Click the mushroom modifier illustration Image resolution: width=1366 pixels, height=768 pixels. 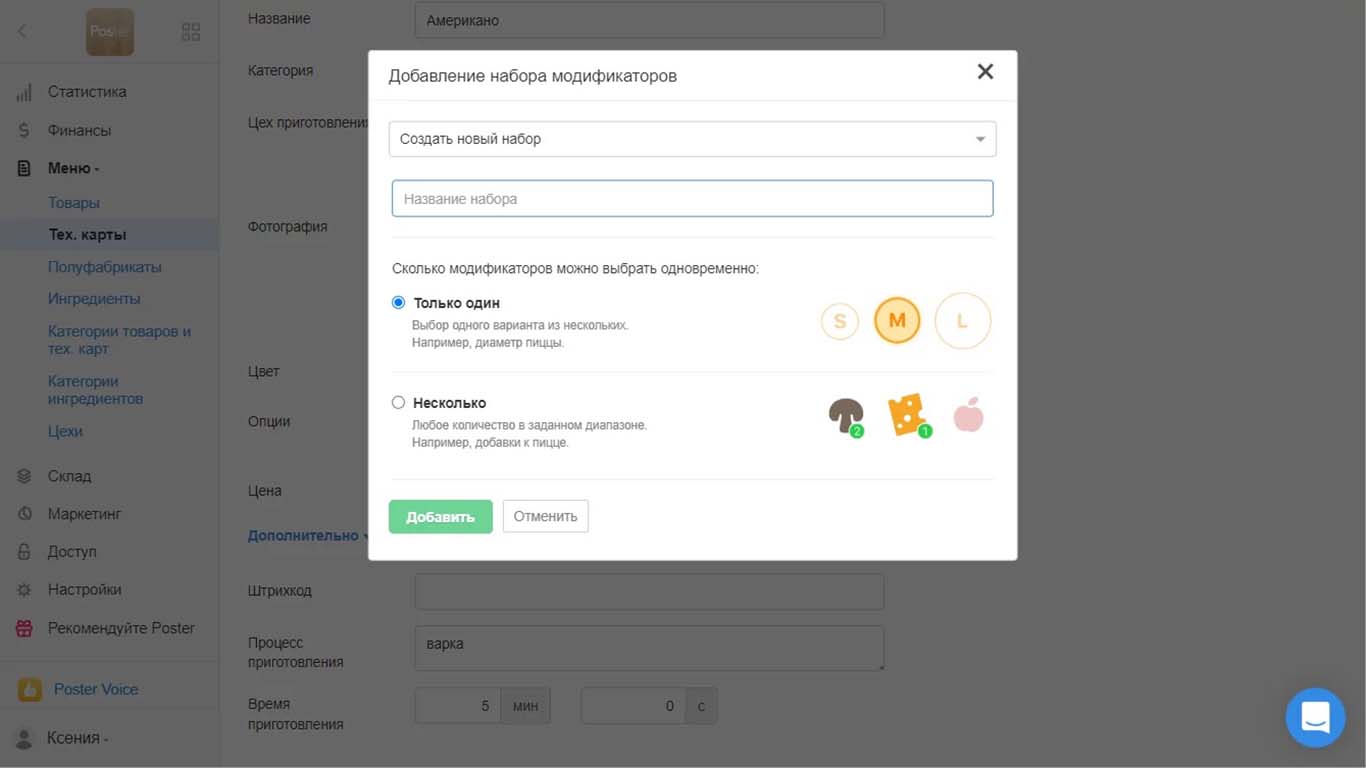tap(847, 416)
